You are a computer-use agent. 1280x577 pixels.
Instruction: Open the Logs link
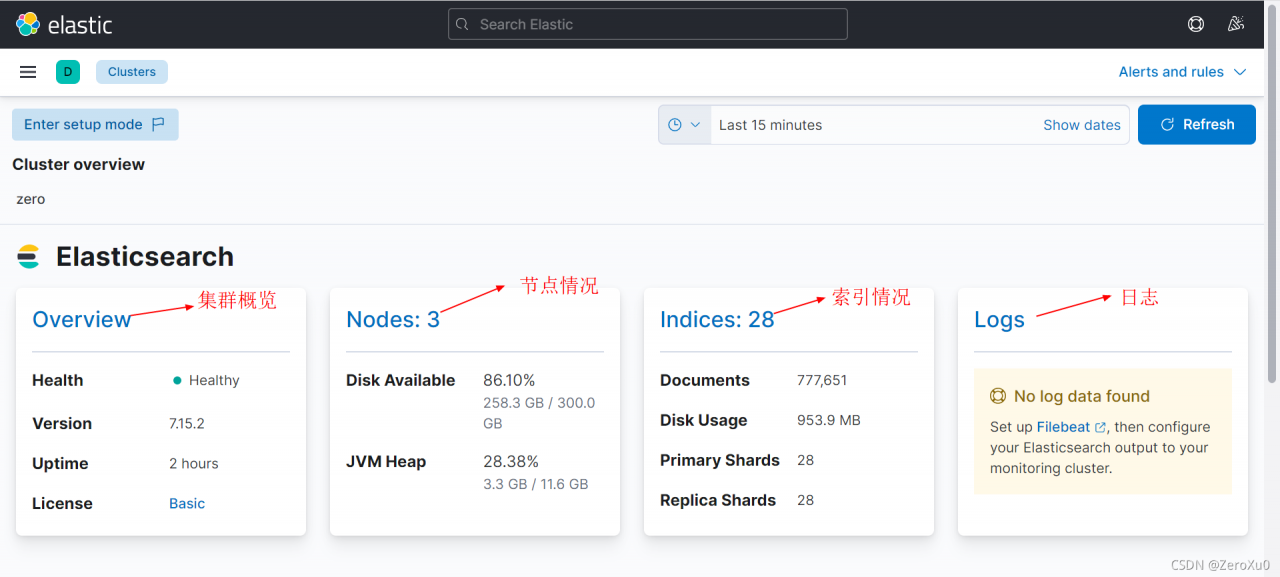(x=999, y=319)
